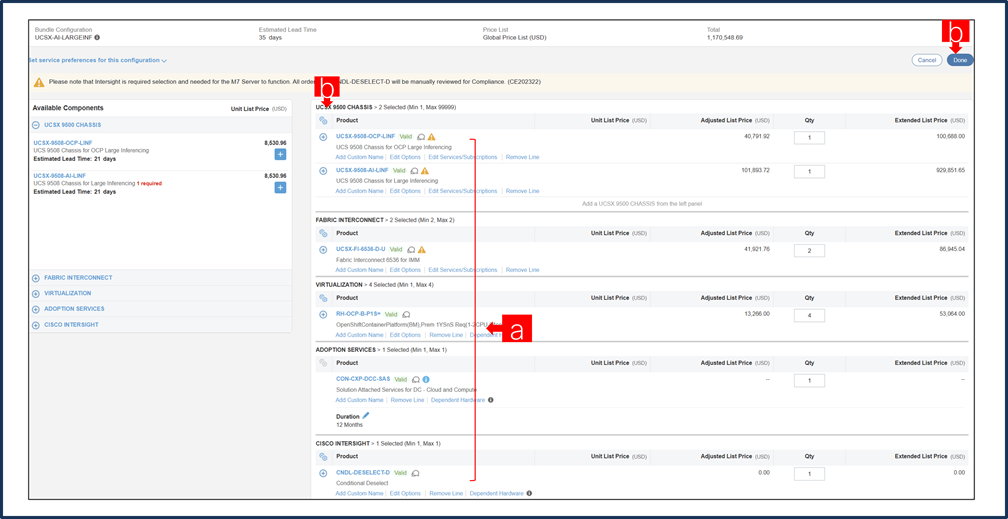The width and height of the screenshot is (1008, 519).
Task: Click the Qty field for UCSX-FI-6536-D-U
Action: coord(809,251)
